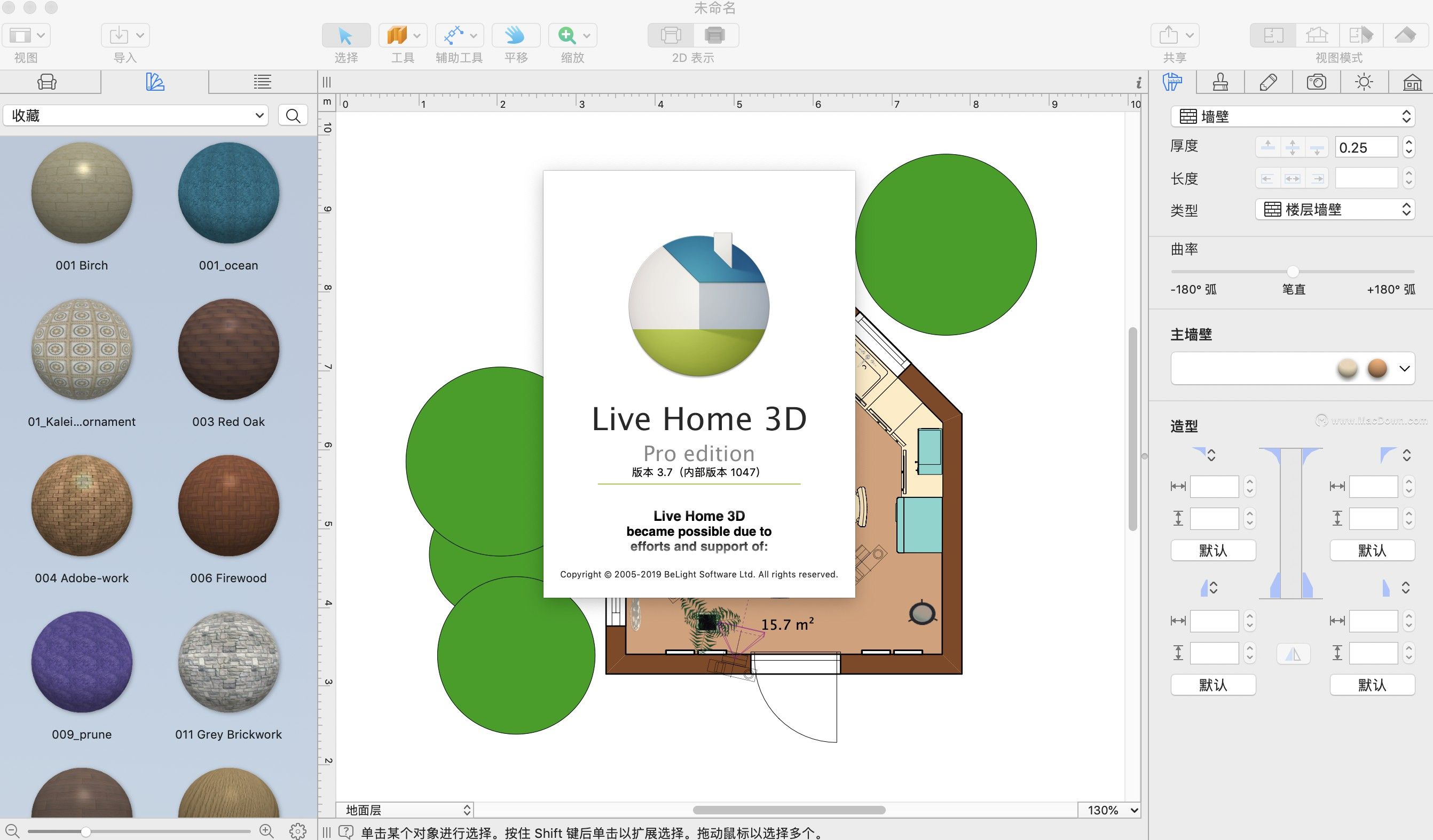This screenshot has width=1433, height=840.
Task: Activate the zoom magnifier tool
Action: coord(566,35)
